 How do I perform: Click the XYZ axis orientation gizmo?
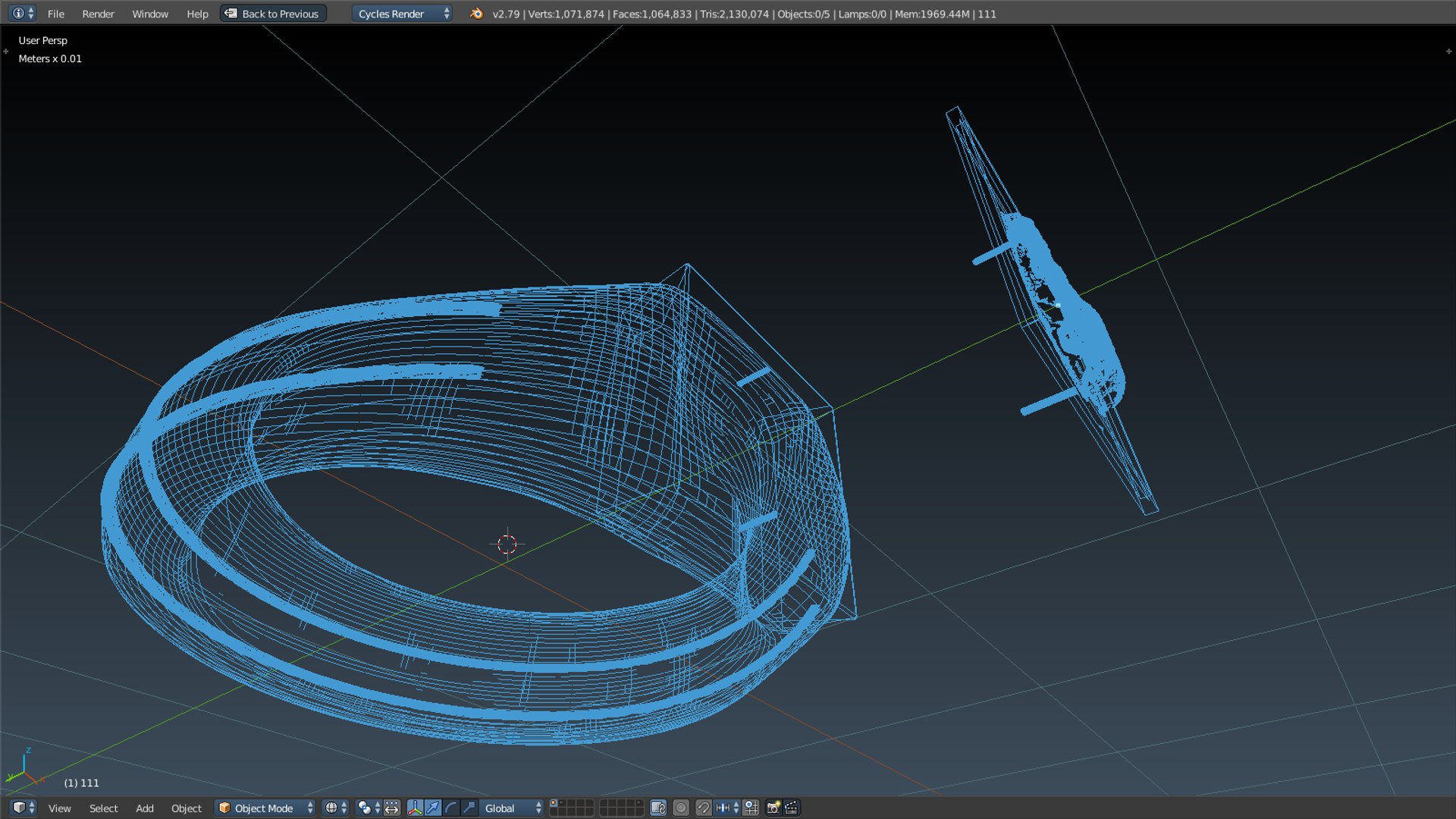coord(24,767)
